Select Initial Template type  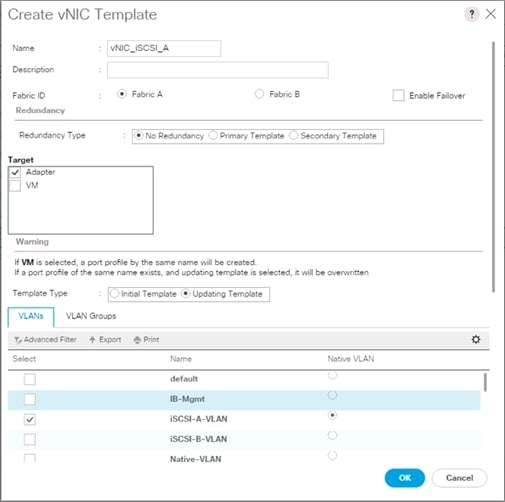(114, 294)
